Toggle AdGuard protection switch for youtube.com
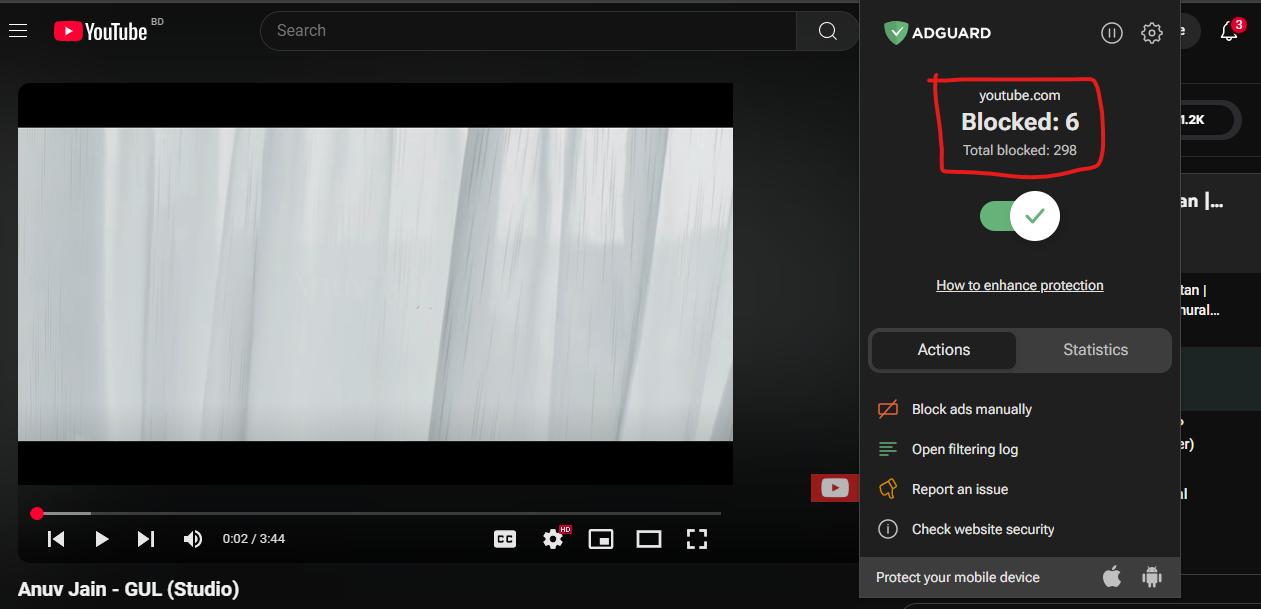The image size is (1261, 609). pyautogui.click(x=1020, y=216)
